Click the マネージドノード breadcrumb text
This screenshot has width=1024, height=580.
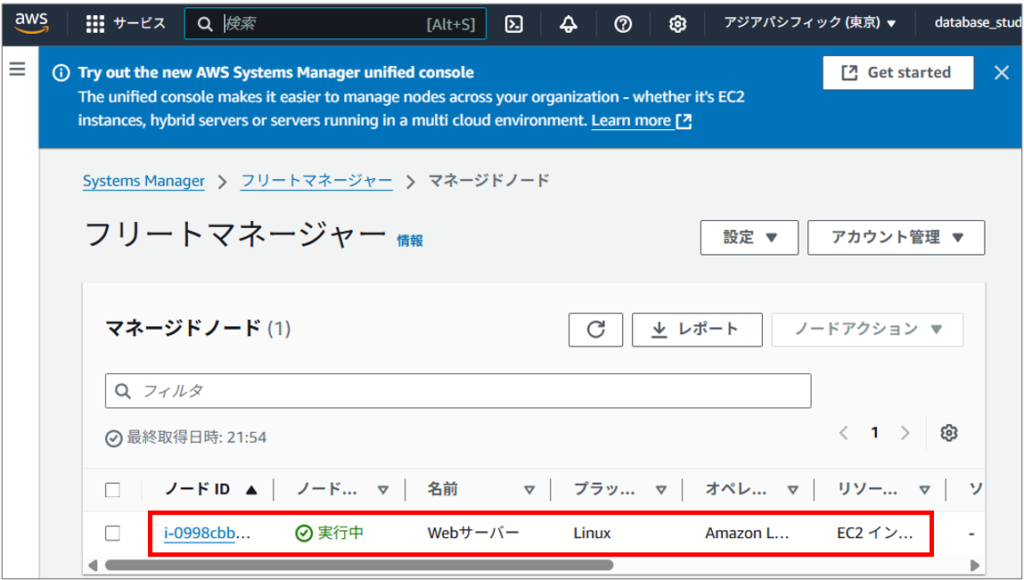[x=488, y=181]
